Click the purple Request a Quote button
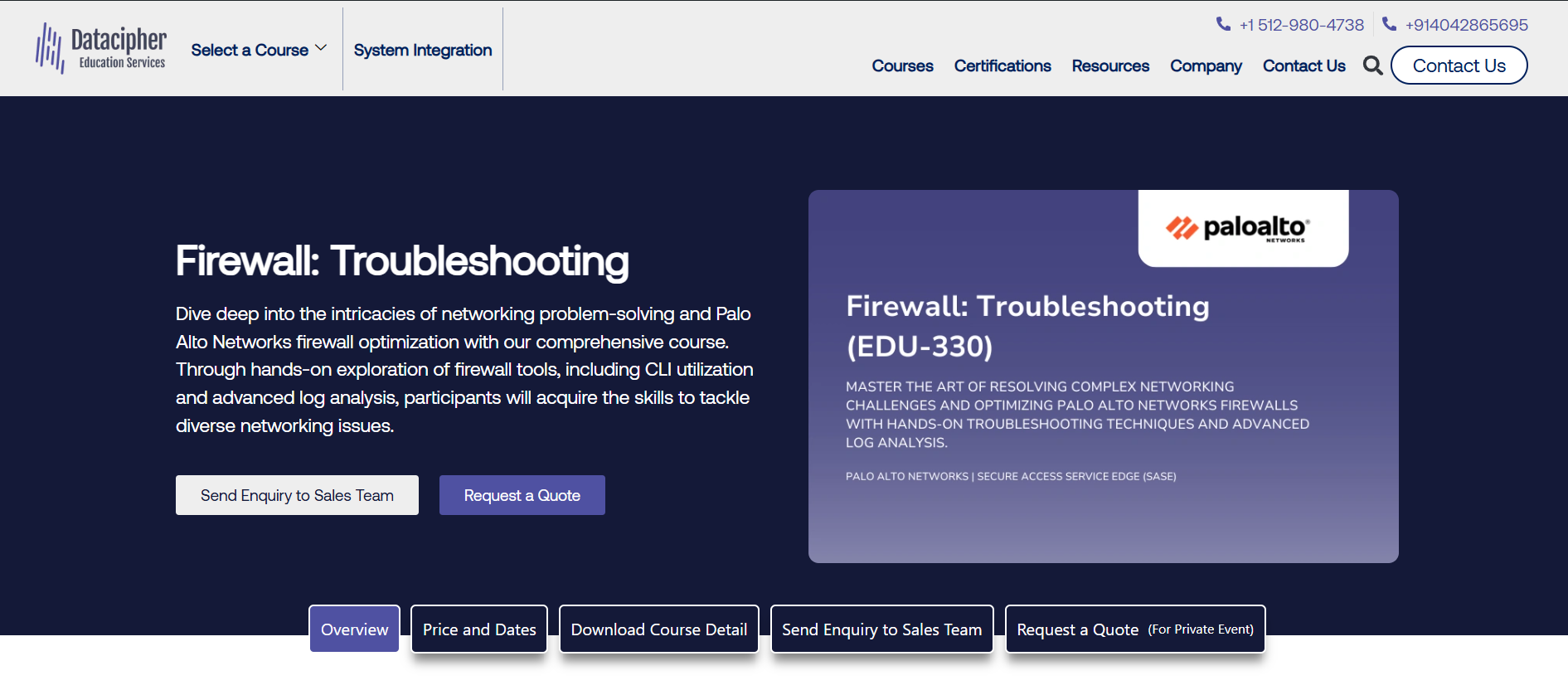 click(522, 495)
